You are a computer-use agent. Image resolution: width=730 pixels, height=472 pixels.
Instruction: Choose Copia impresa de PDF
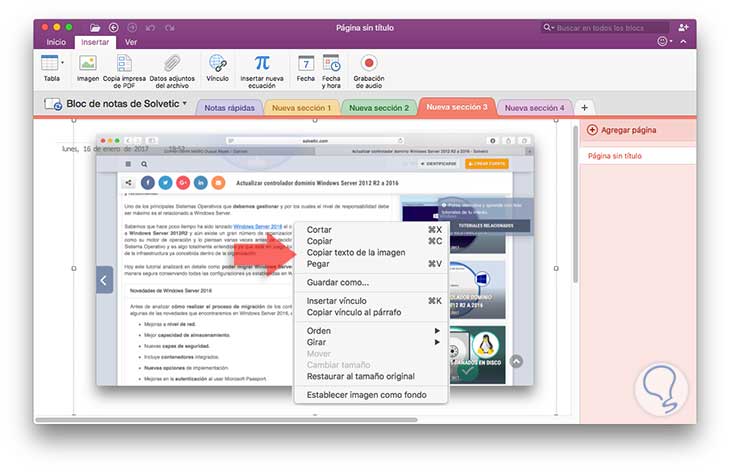pyautogui.click(x=124, y=71)
